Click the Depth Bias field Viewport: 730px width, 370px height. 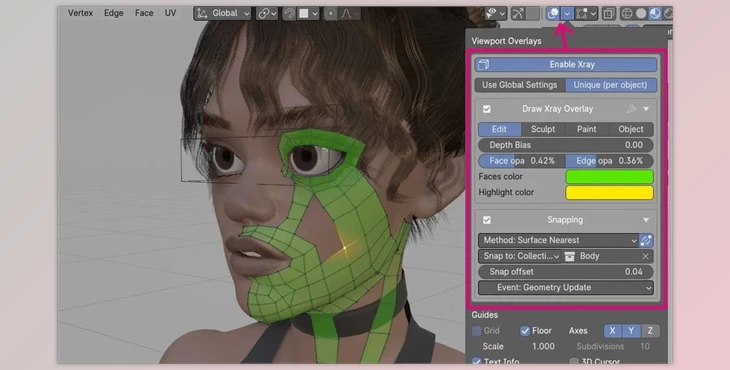[x=566, y=145]
